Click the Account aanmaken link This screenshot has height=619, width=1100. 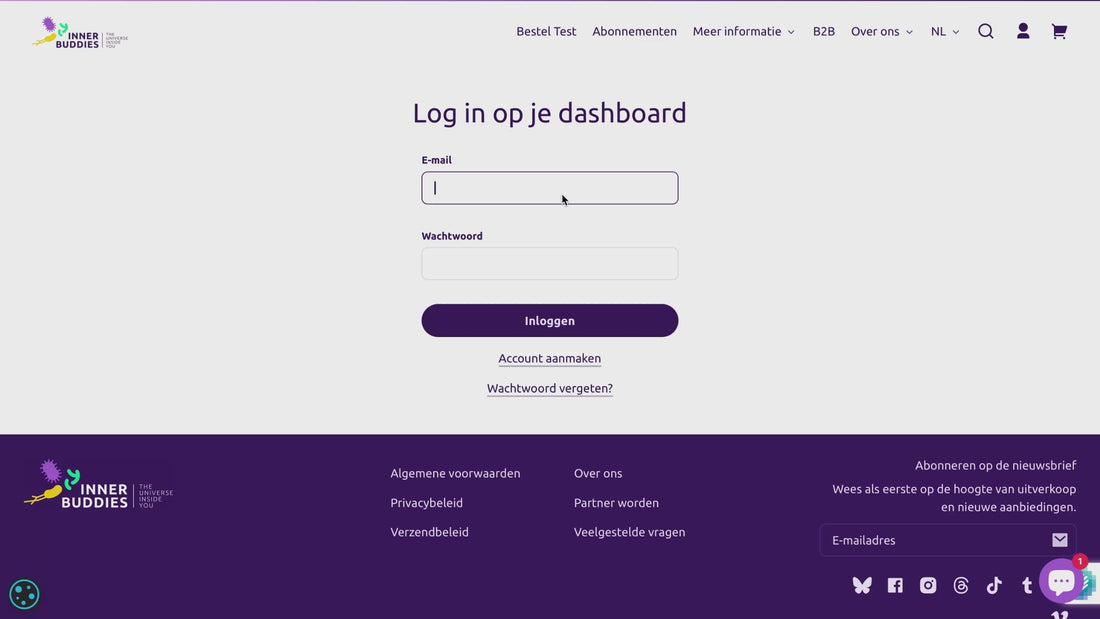point(550,358)
